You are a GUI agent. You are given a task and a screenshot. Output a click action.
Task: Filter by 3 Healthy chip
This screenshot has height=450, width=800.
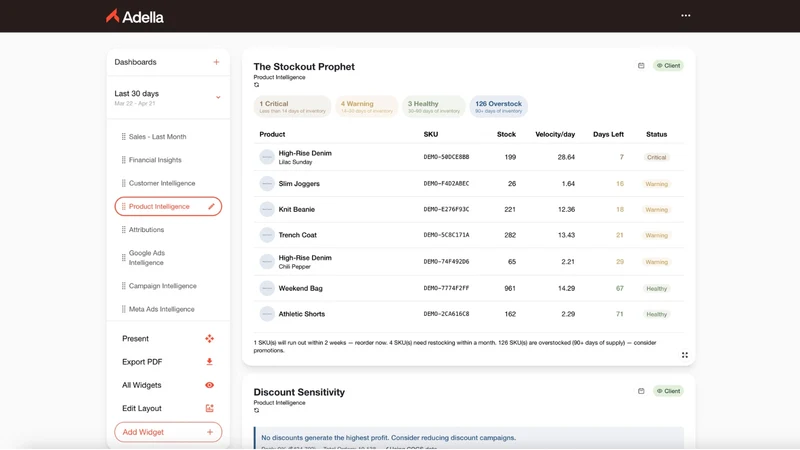(x=434, y=106)
